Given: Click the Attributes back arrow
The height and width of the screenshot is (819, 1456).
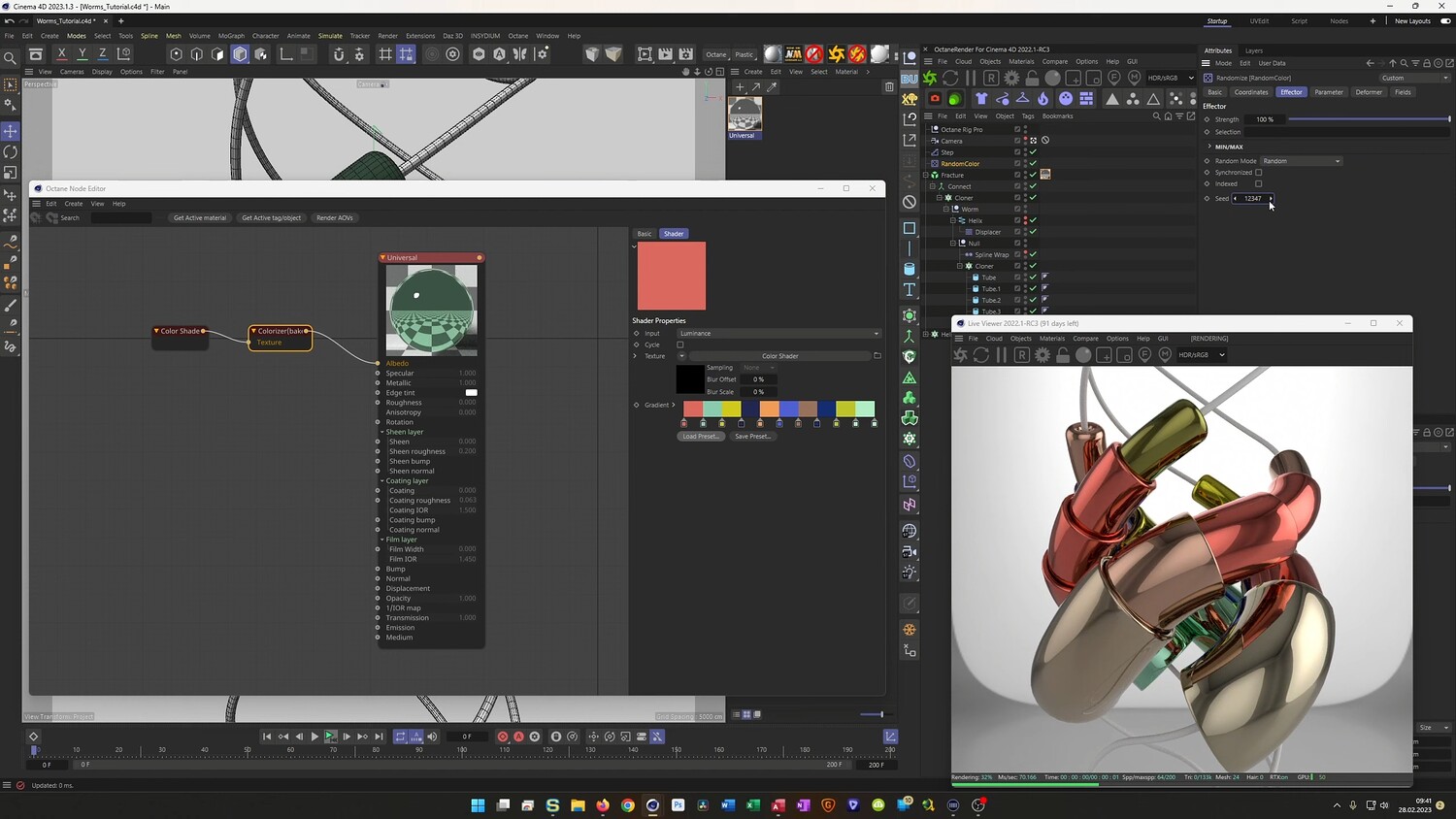Looking at the screenshot, I should (x=1370, y=63).
